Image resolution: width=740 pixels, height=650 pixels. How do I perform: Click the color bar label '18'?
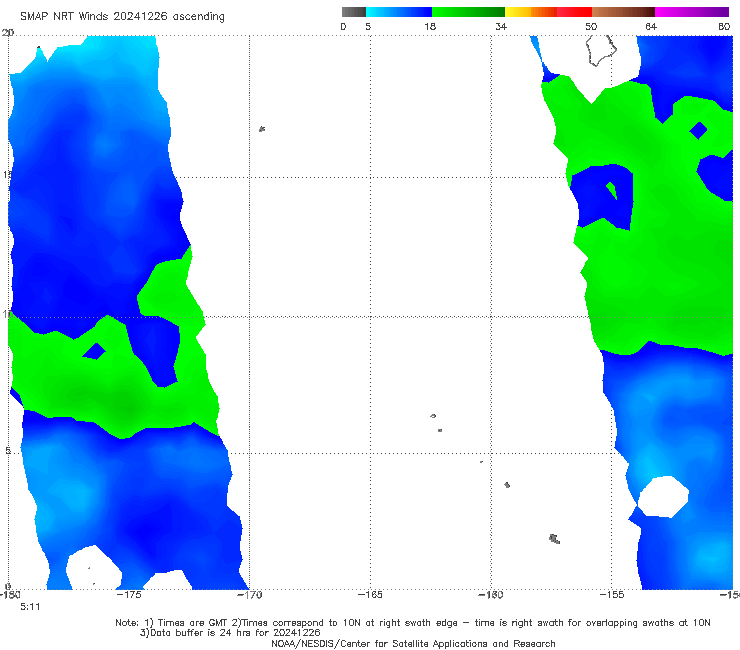pos(429,26)
